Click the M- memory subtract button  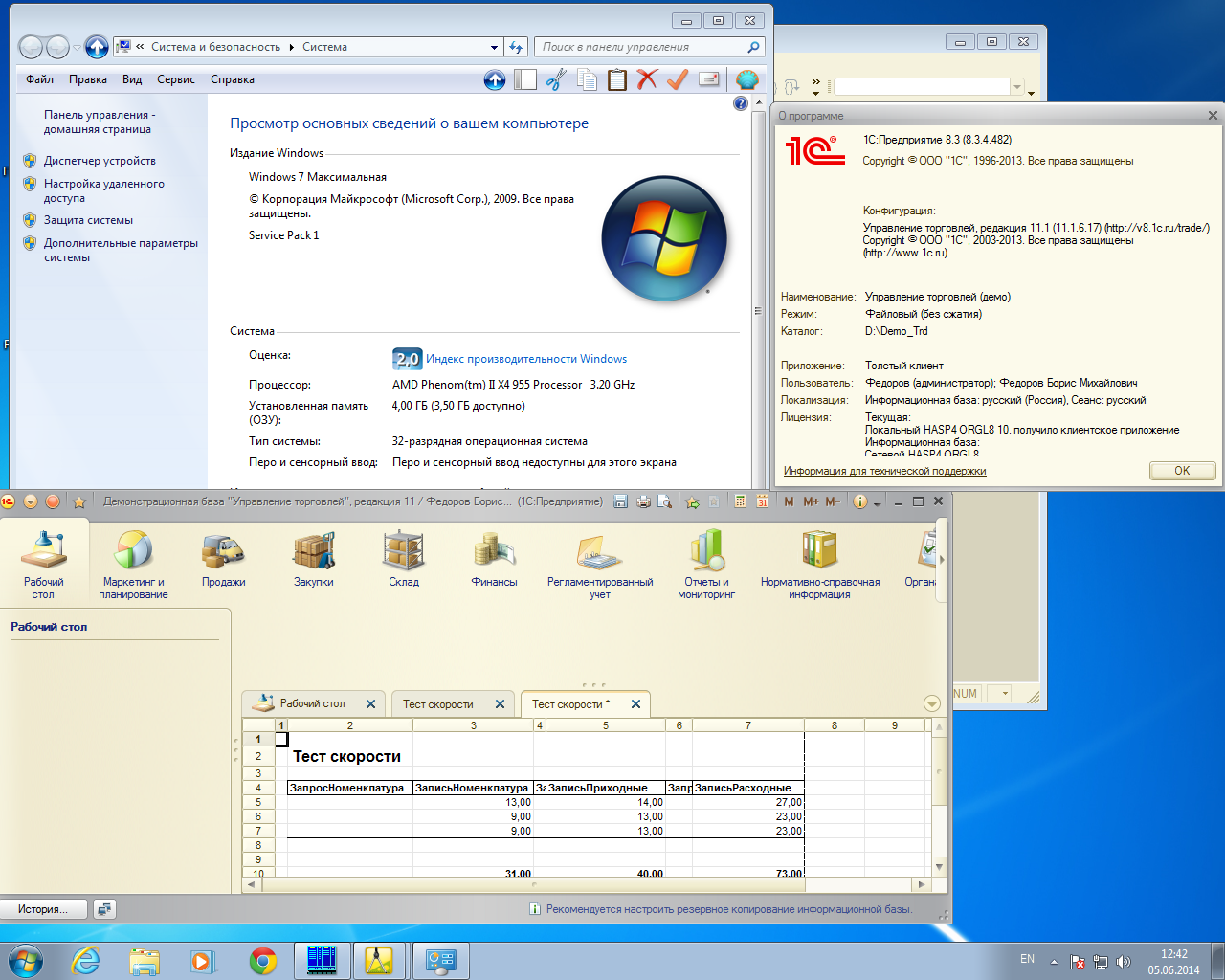point(833,501)
